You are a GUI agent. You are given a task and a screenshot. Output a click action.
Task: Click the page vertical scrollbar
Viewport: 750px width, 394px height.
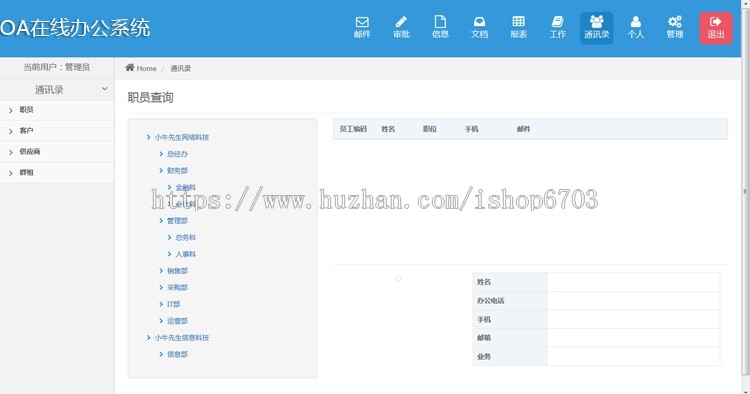point(745,191)
